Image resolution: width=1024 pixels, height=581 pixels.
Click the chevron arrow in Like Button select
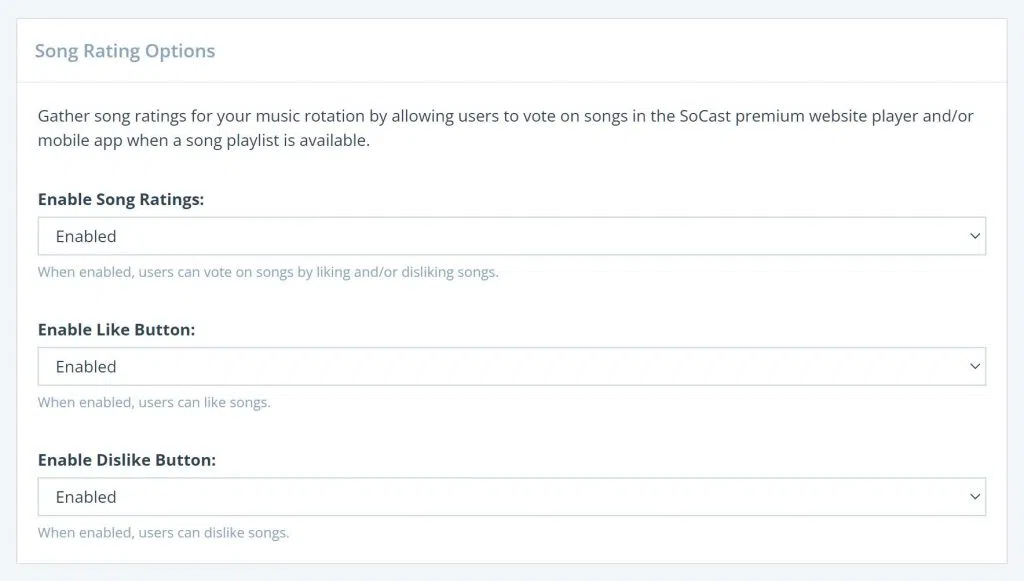click(x=975, y=367)
